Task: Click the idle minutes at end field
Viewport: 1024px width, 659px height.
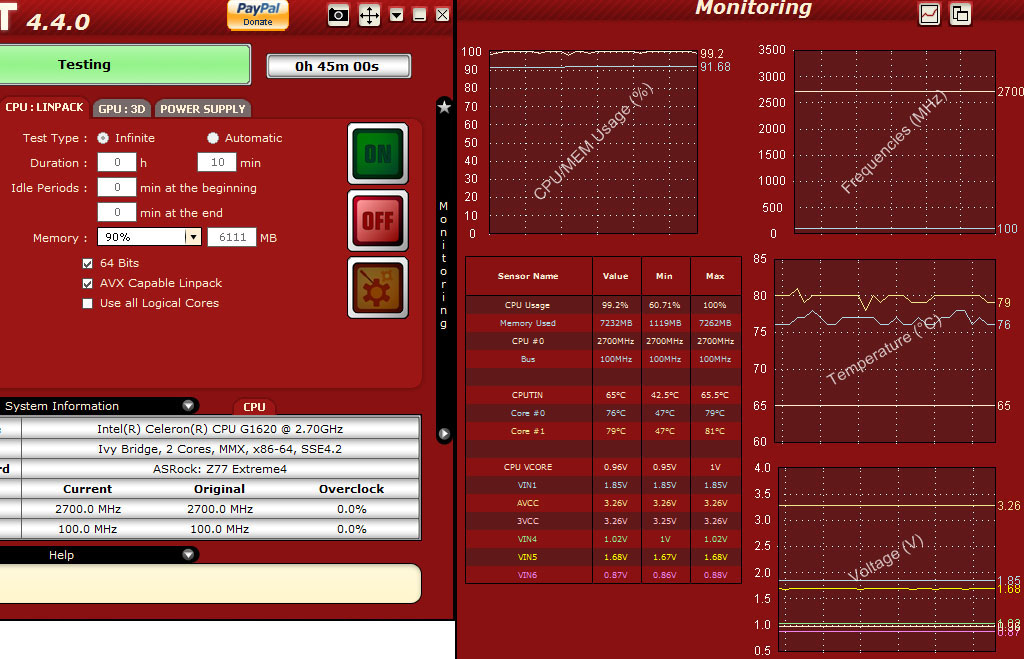Action: click(x=117, y=212)
